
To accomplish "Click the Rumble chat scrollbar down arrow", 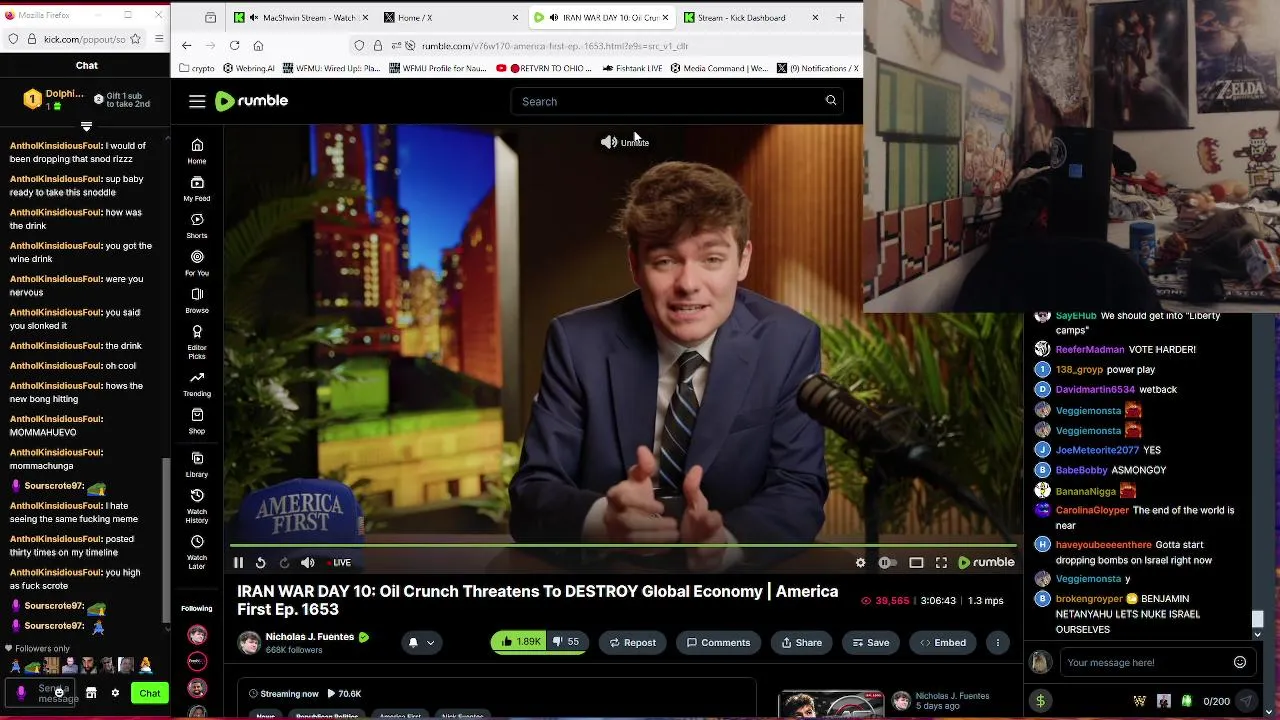I will 1258,634.
